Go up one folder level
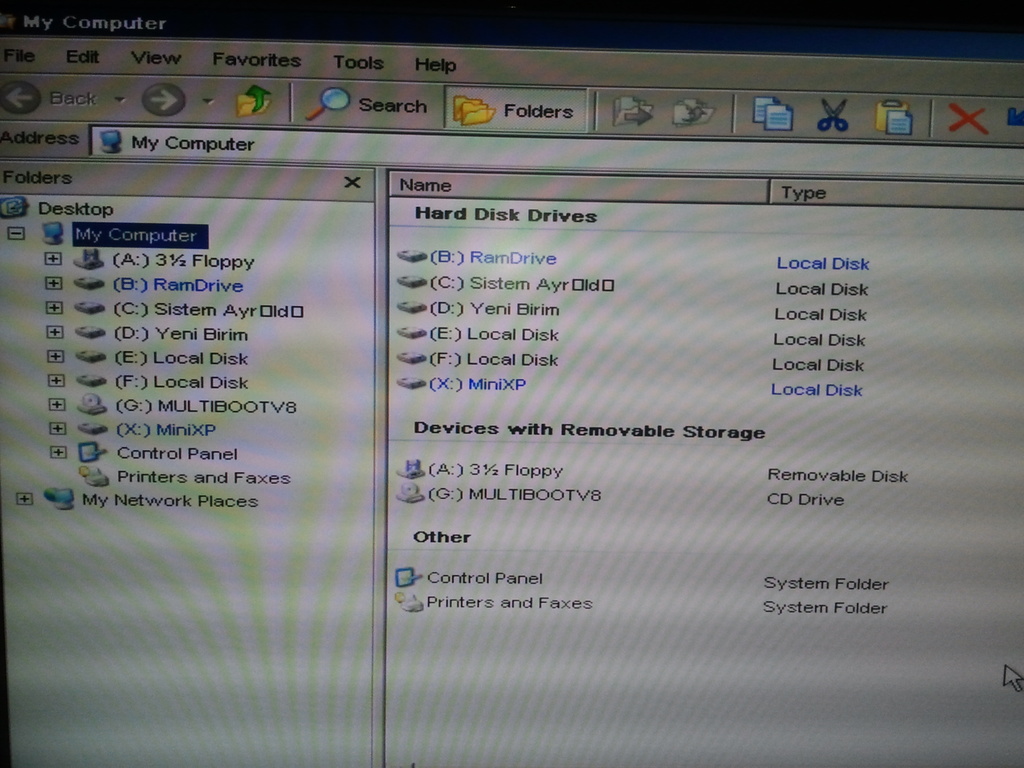 pyautogui.click(x=253, y=101)
